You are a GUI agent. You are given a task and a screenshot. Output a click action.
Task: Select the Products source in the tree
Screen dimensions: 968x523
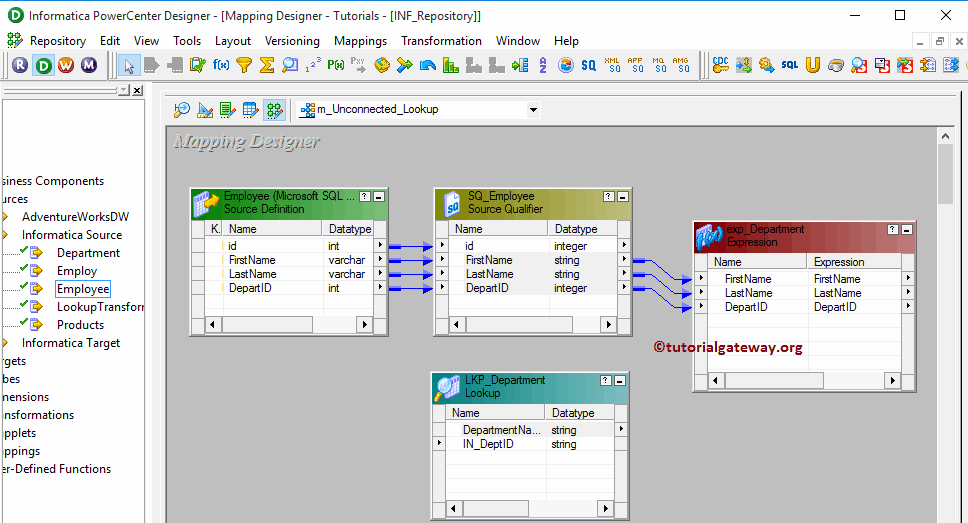pos(80,325)
